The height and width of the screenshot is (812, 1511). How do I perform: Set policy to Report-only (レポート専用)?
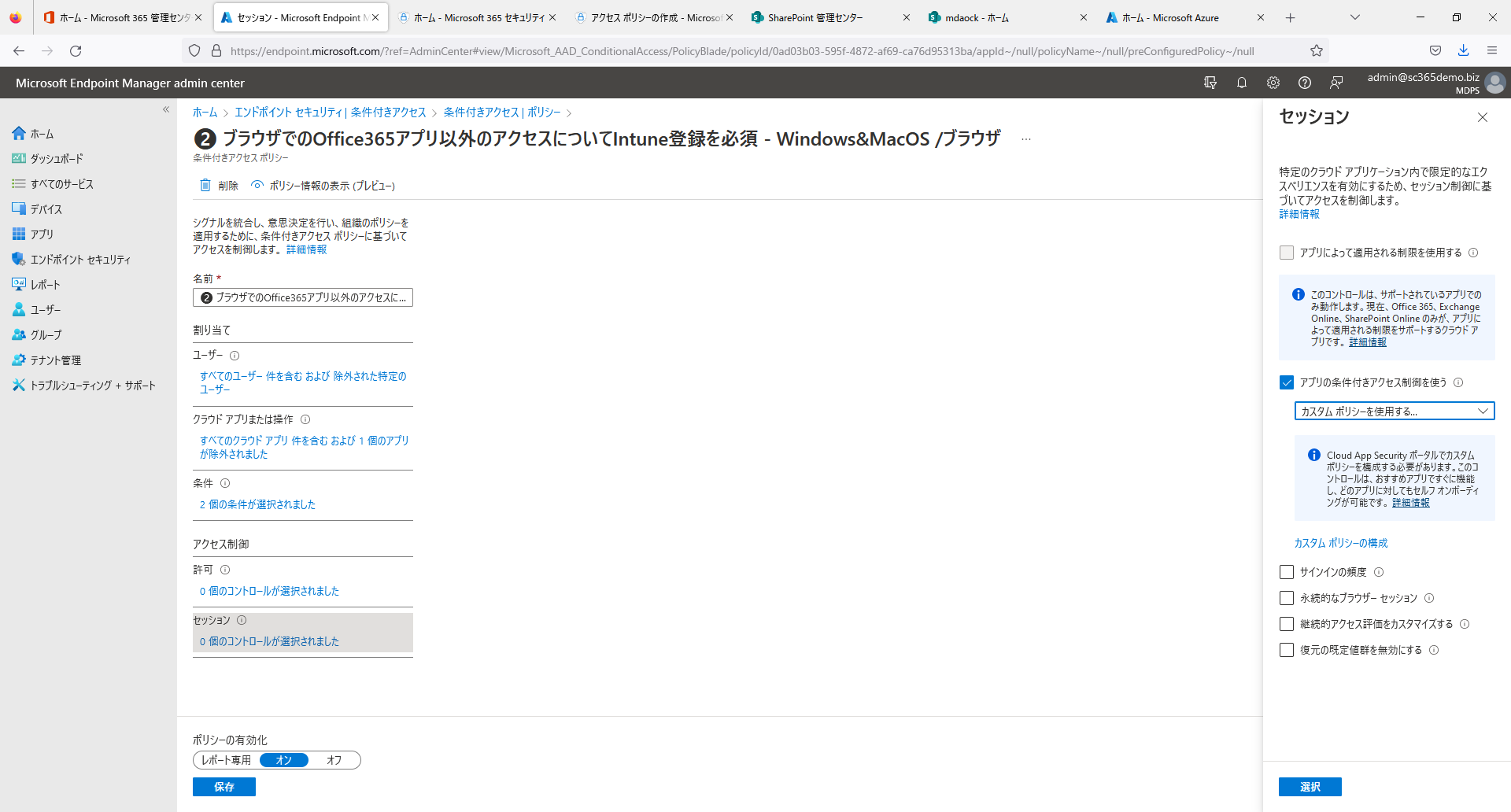[226, 760]
